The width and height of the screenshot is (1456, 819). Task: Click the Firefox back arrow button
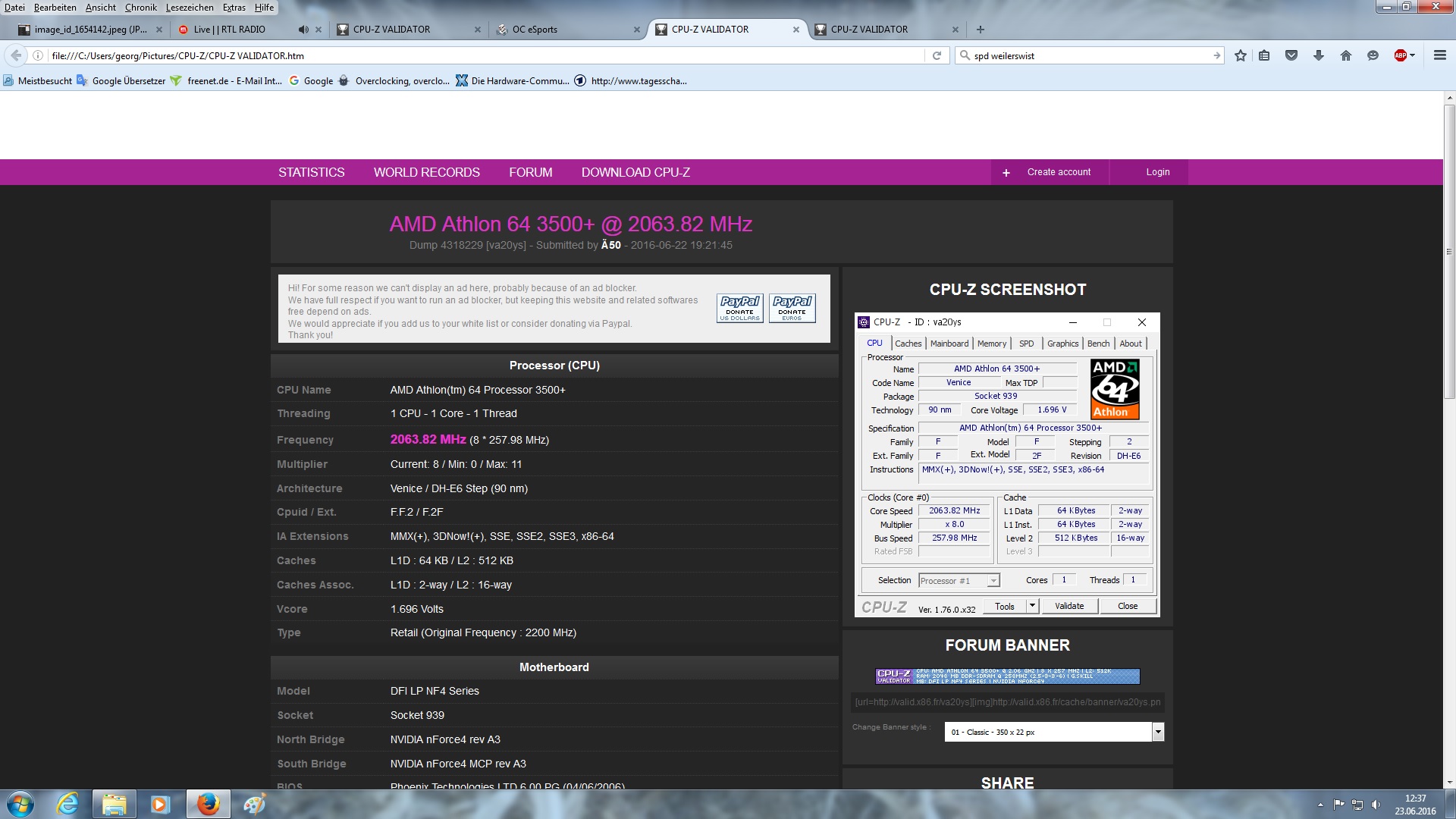click(16, 55)
